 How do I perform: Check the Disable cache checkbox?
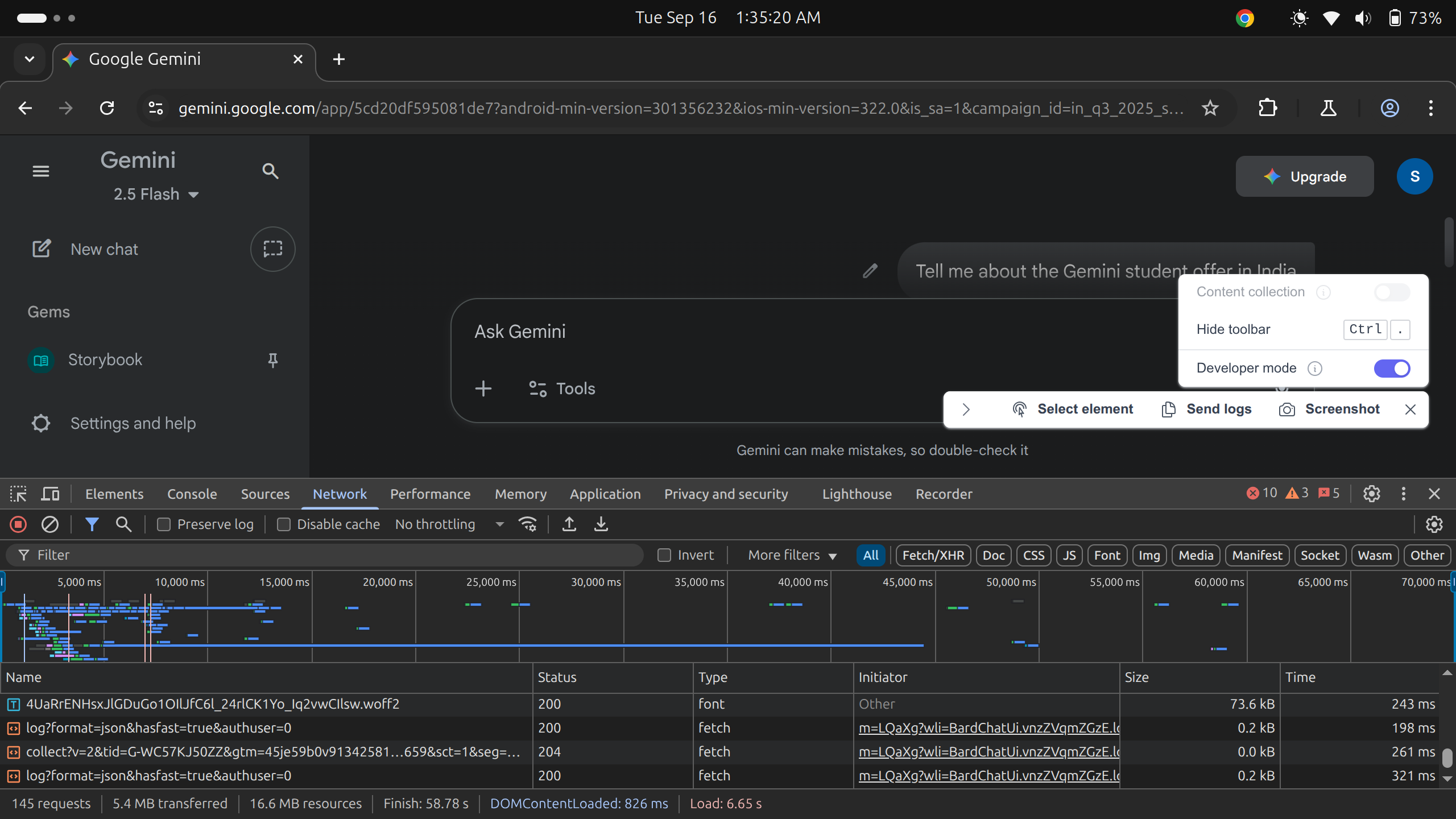click(283, 524)
